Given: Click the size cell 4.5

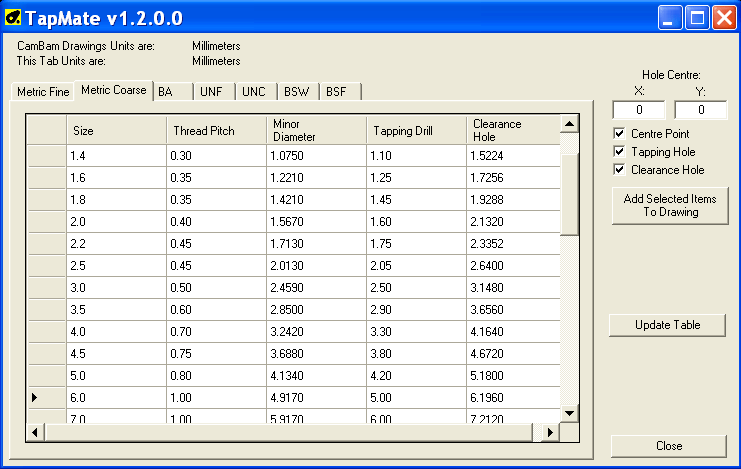Looking at the screenshot, I should (116, 354).
